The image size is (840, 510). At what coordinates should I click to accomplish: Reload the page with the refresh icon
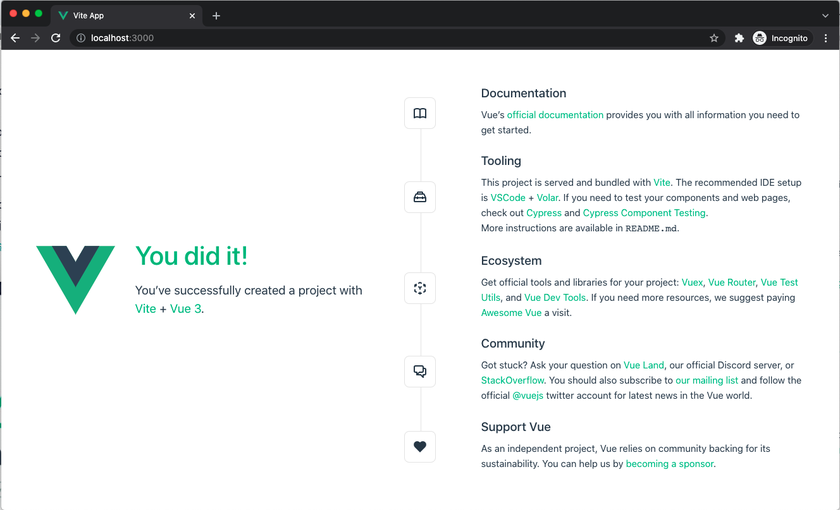click(x=56, y=38)
